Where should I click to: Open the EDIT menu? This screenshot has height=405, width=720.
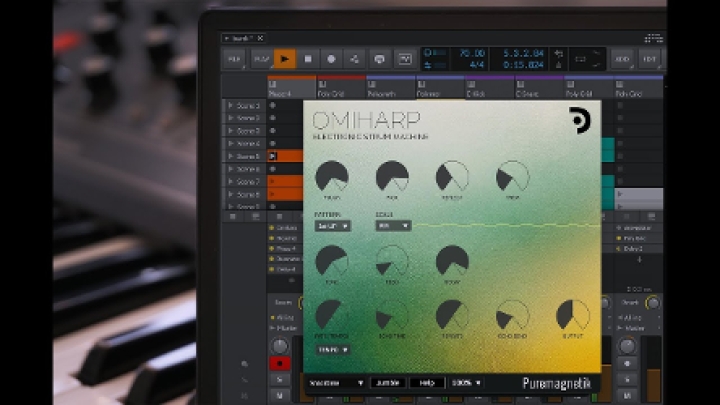[649, 59]
